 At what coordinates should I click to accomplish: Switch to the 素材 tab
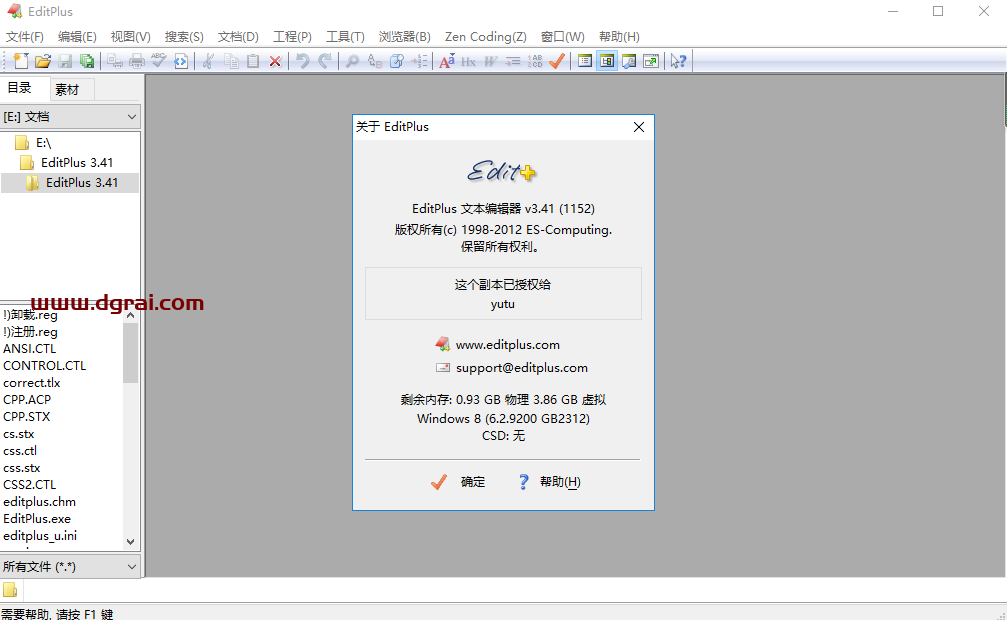pos(69,88)
